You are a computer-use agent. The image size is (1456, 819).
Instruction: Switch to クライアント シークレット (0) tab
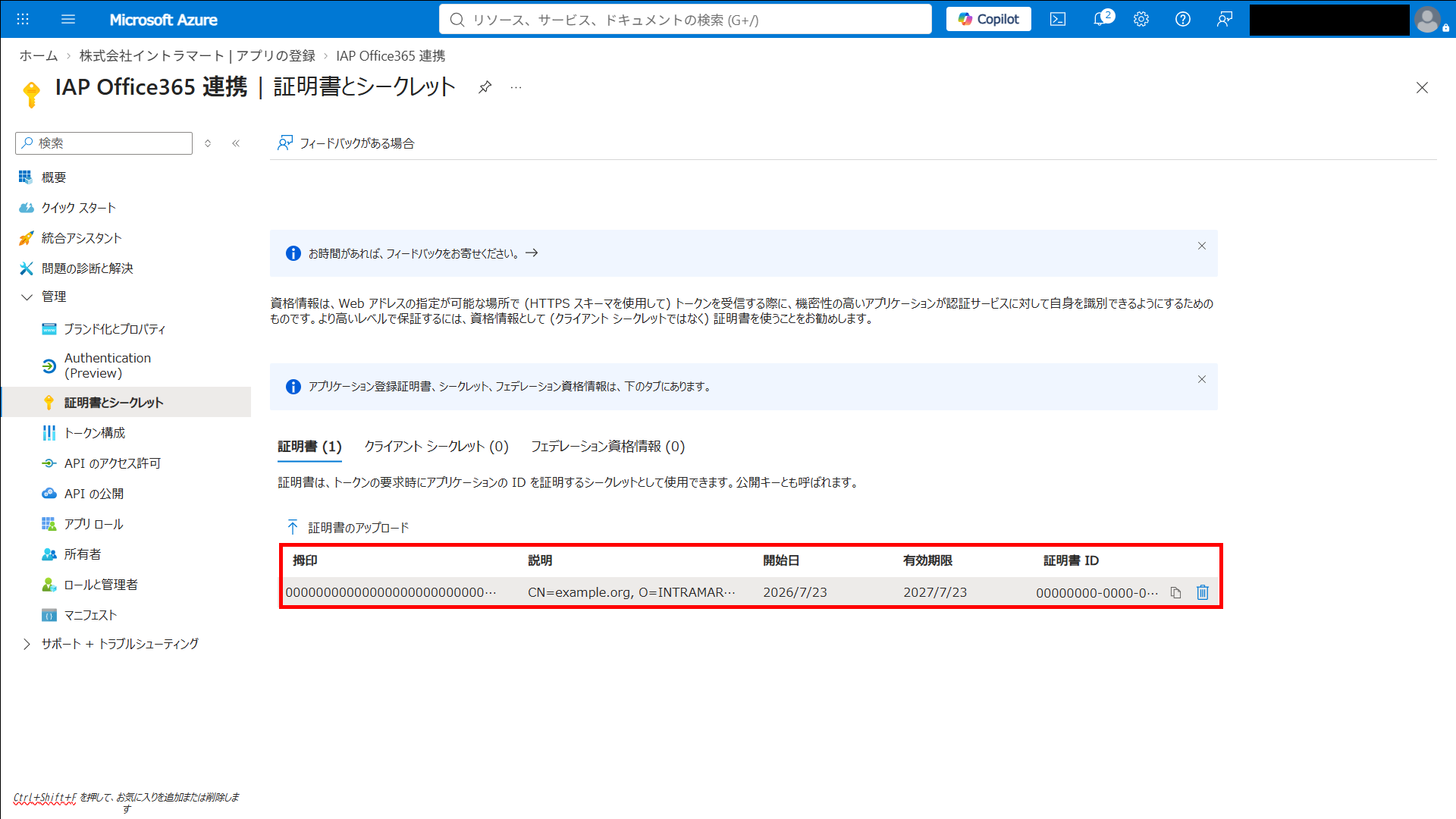(436, 447)
